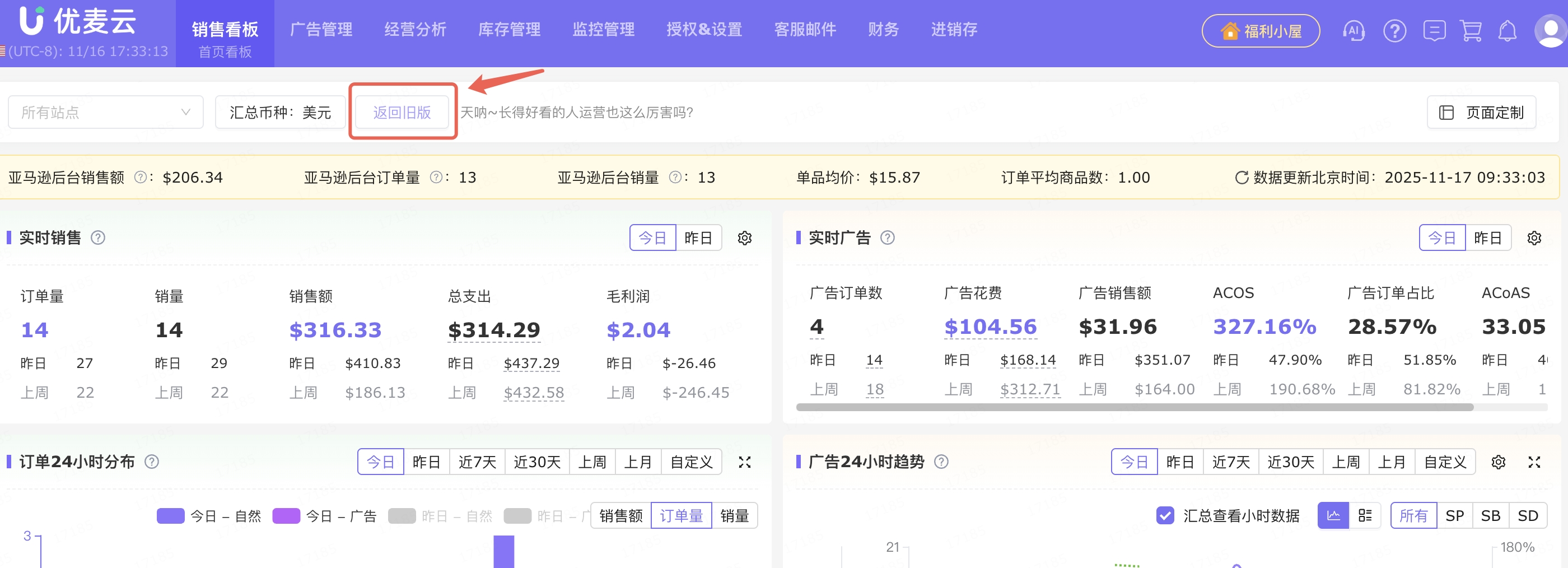Click the help question mark in header
This screenshot has width=1568, height=568.
1394,30
